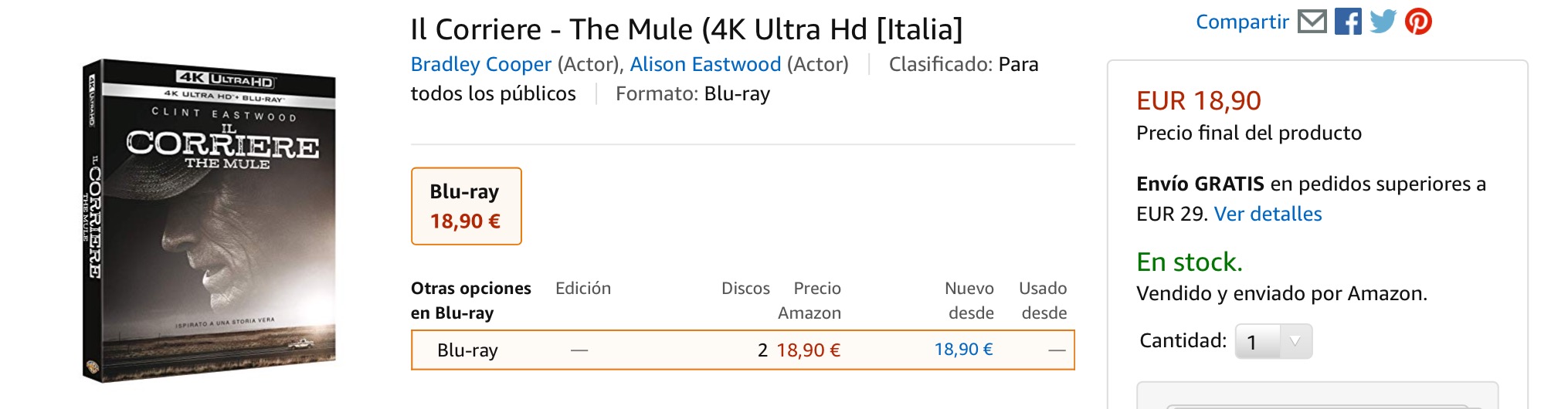
Task: Click the 18,90 € Precio Amazon price
Action: tap(808, 350)
